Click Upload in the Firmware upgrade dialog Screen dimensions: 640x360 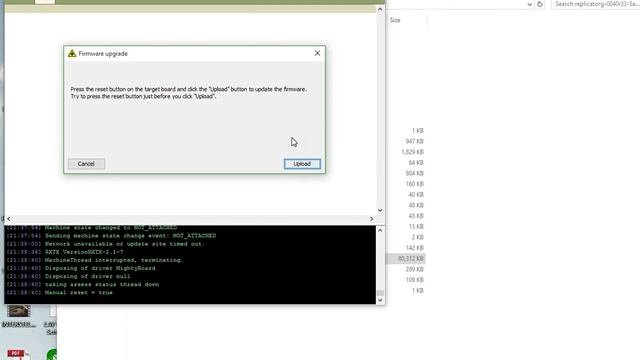click(302, 164)
